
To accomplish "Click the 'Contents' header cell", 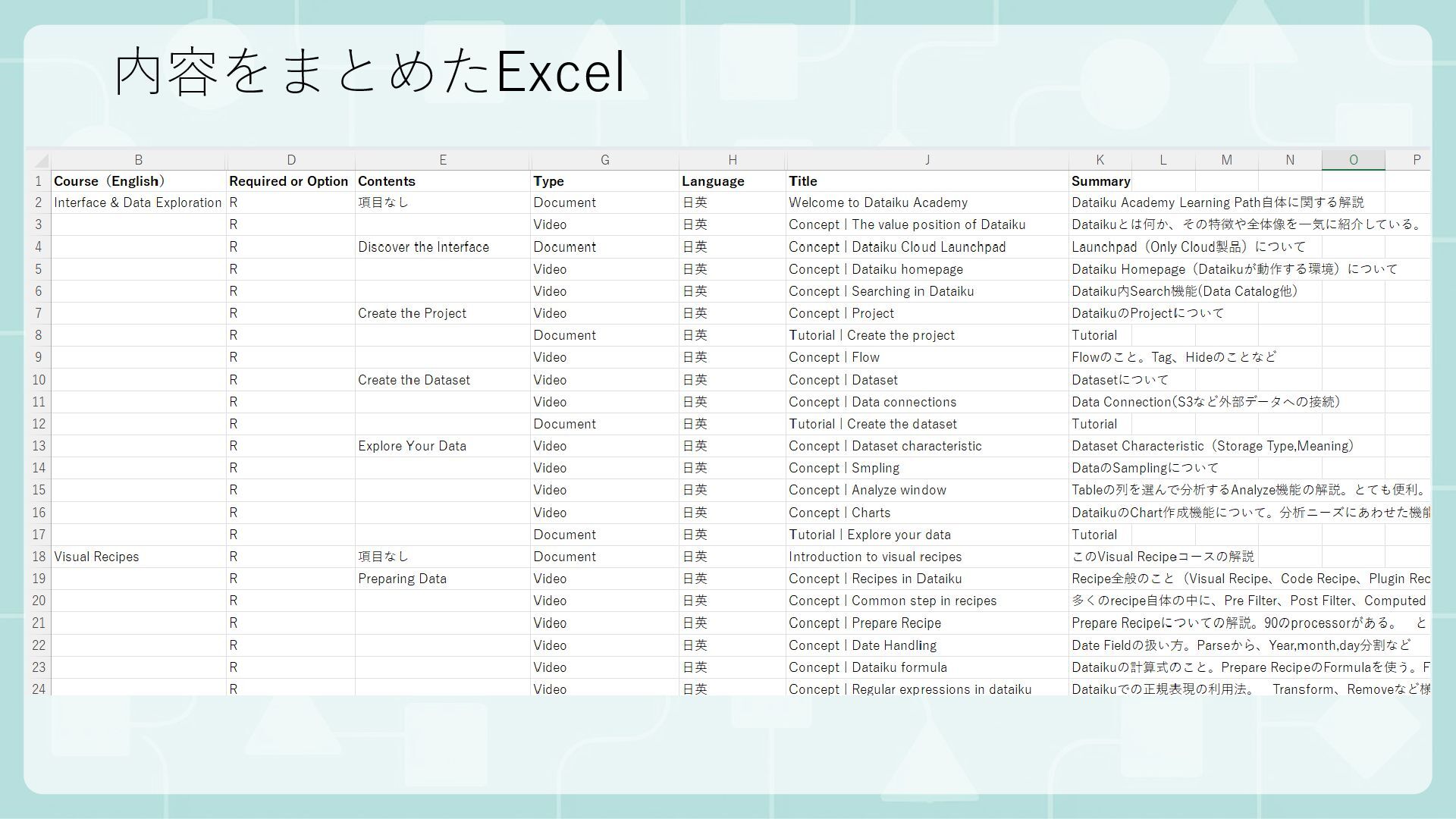I will 443,181.
